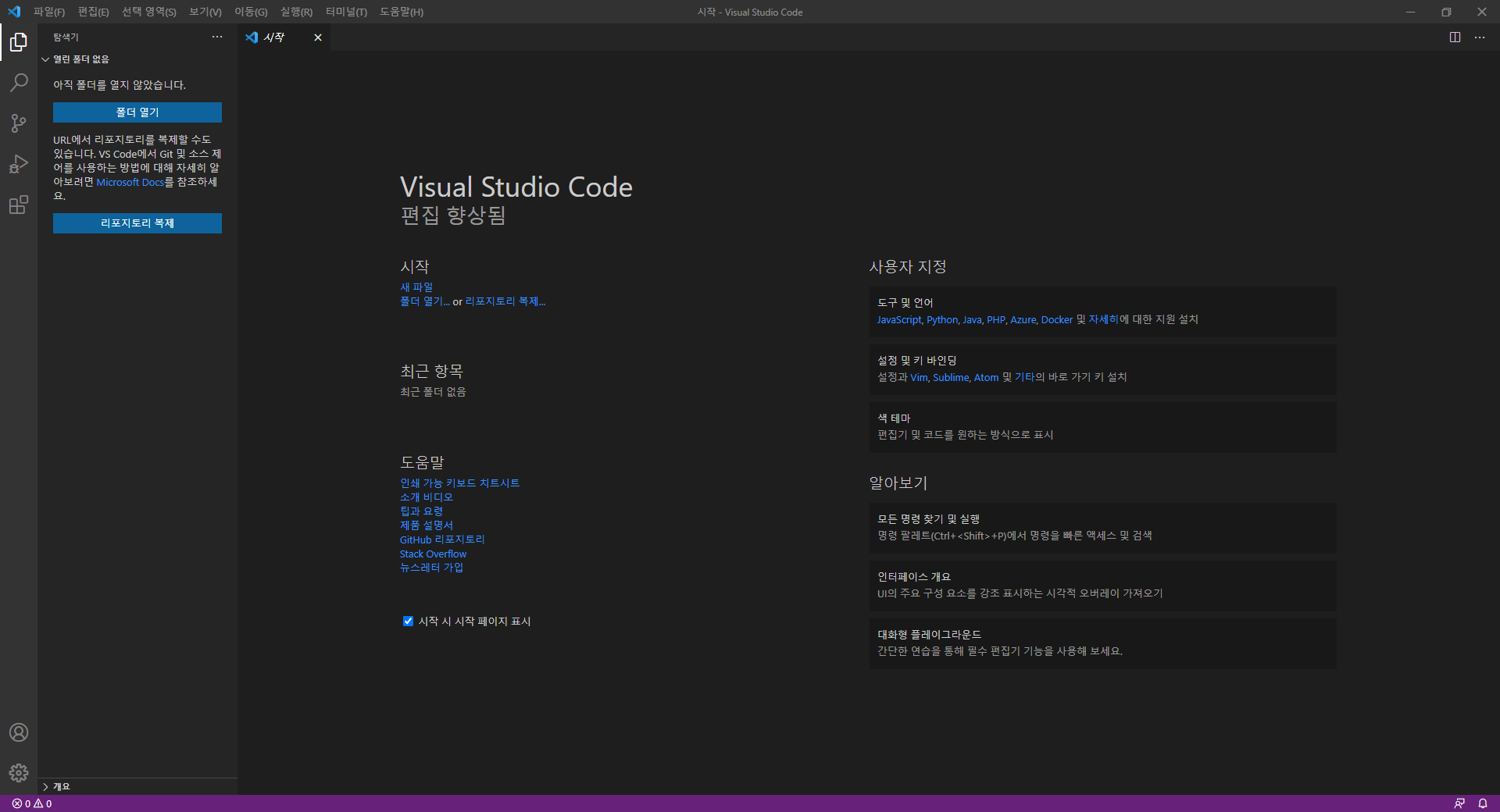
Task: Click the split editor right icon
Action: pos(1455,37)
